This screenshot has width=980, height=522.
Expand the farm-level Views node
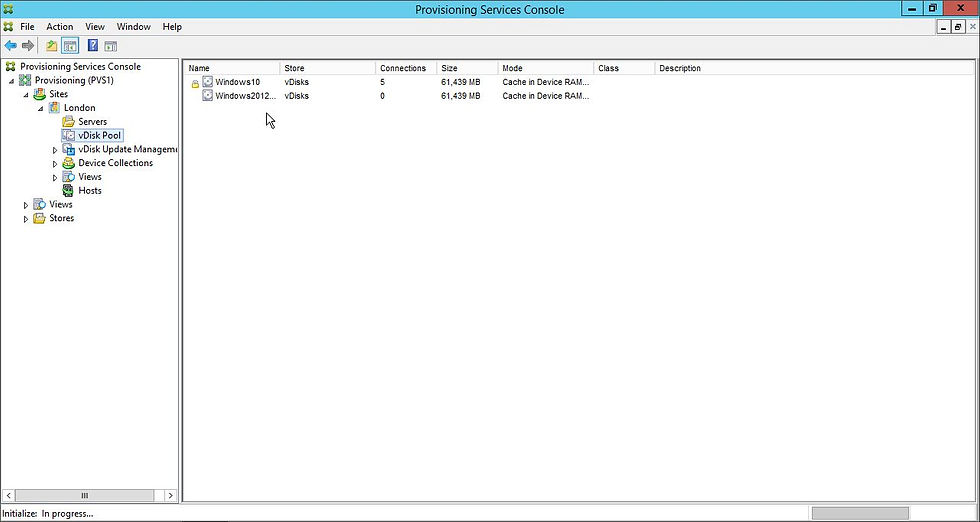pyautogui.click(x=26, y=204)
